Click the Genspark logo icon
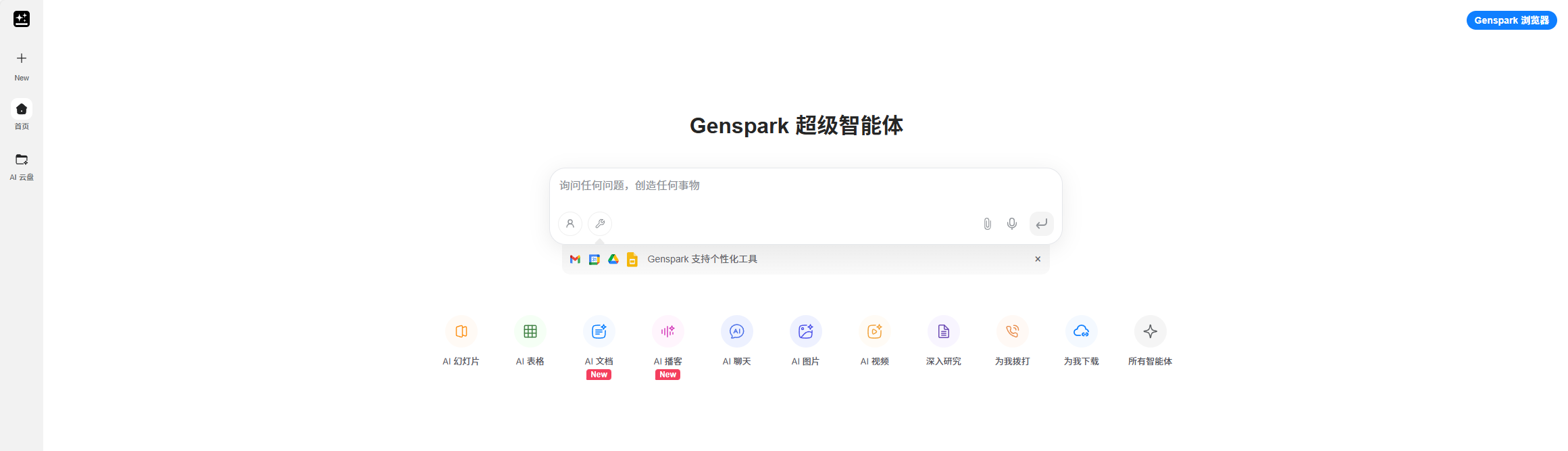Screen dimensions: 1568x451 [x=22, y=19]
